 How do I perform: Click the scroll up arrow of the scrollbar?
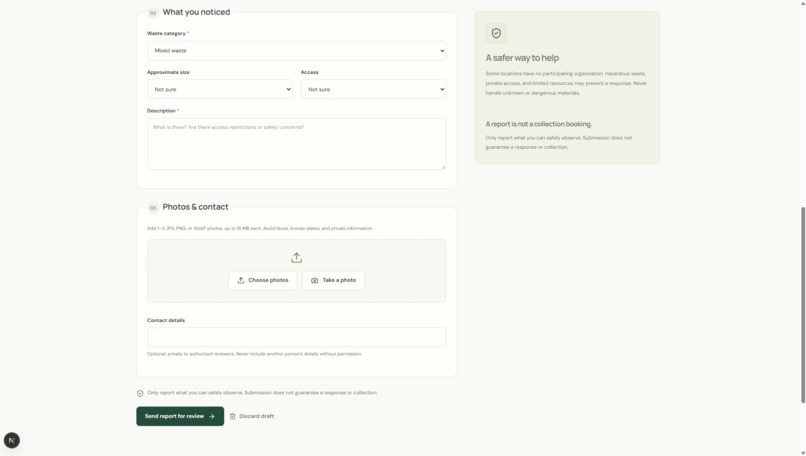(x=803, y=3)
